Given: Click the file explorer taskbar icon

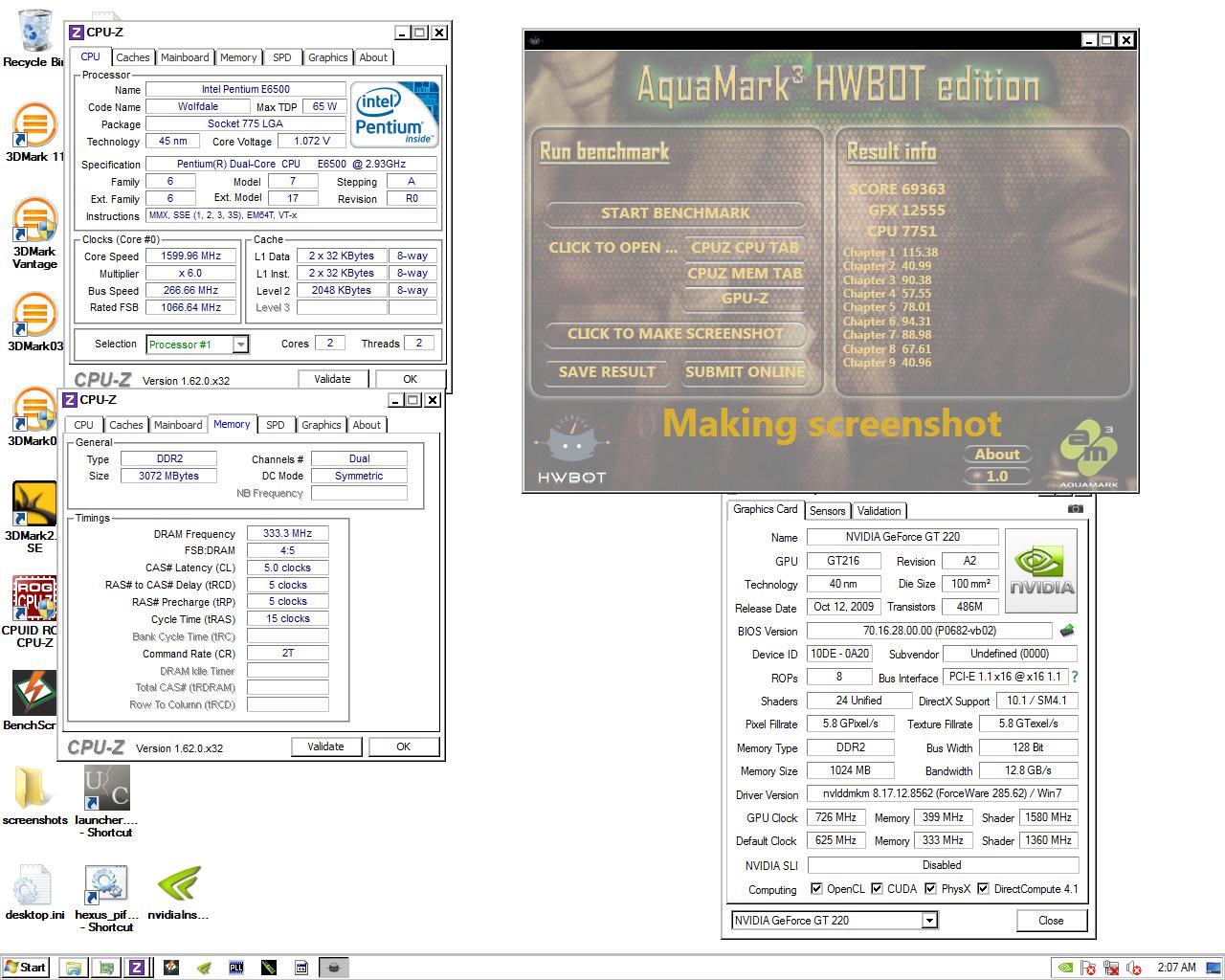Looking at the screenshot, I should pyautogui.click(x=73, y=968).
